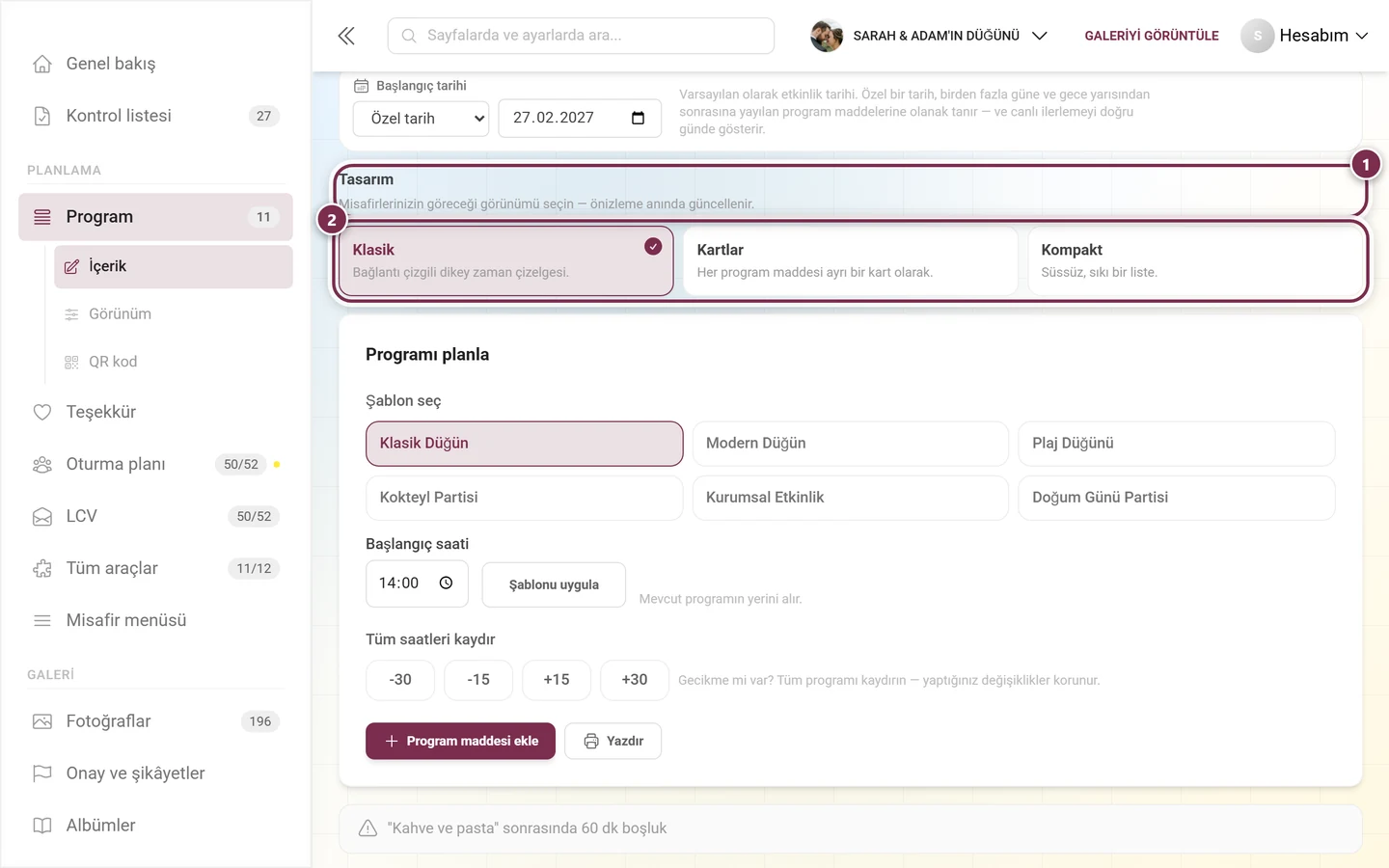
Task: Choose the Plaj Düğünü template
Action: (x=1177, y=444)
